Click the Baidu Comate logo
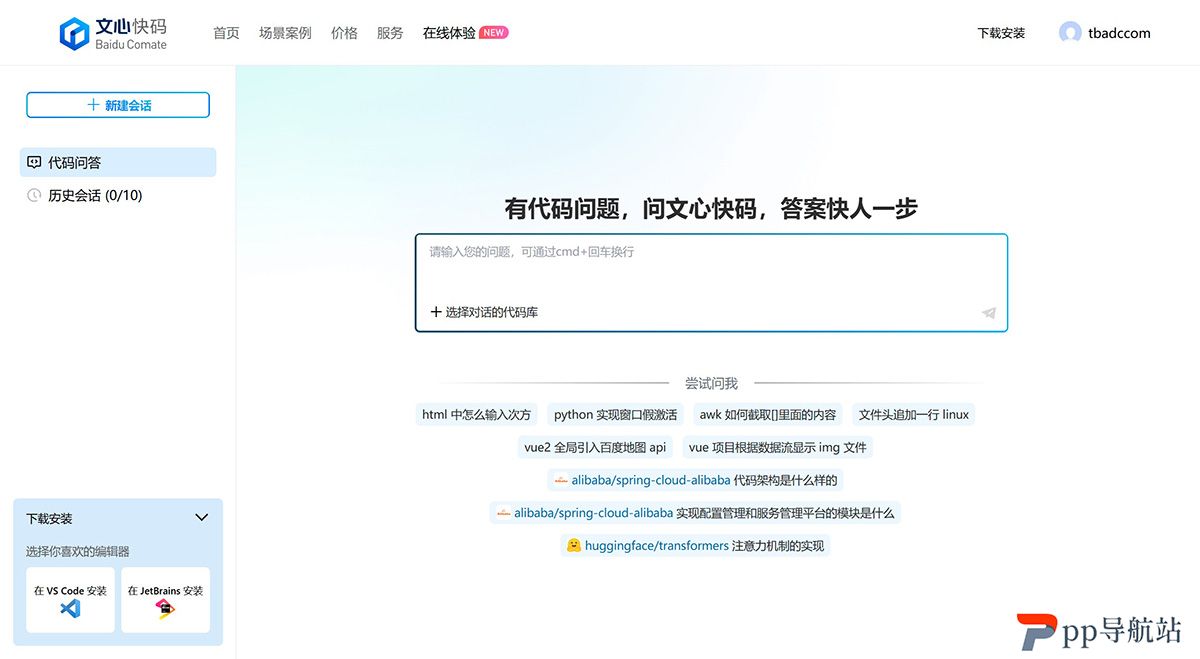Screen dimensions: 1200x659 (113, 33)
